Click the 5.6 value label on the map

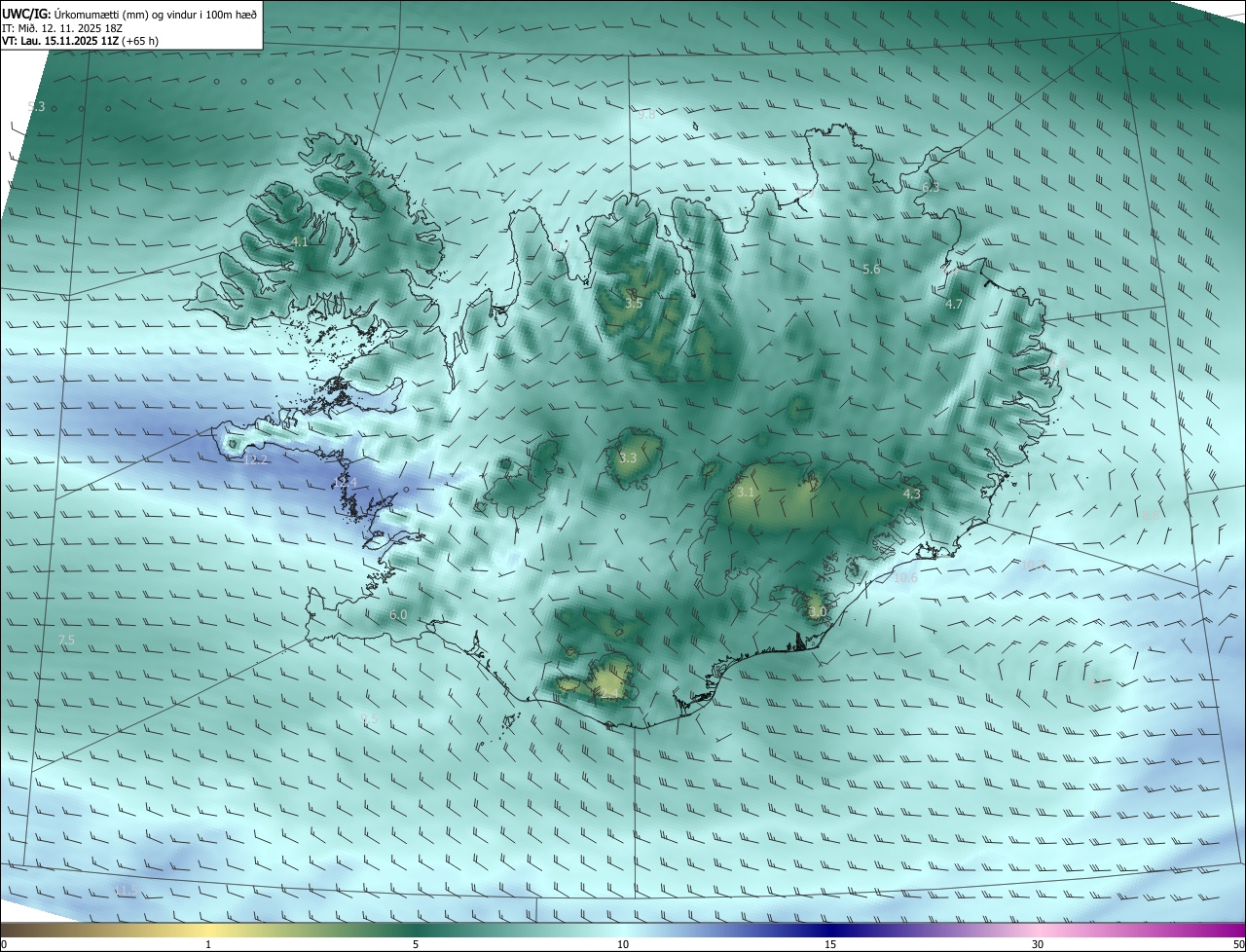871,270
